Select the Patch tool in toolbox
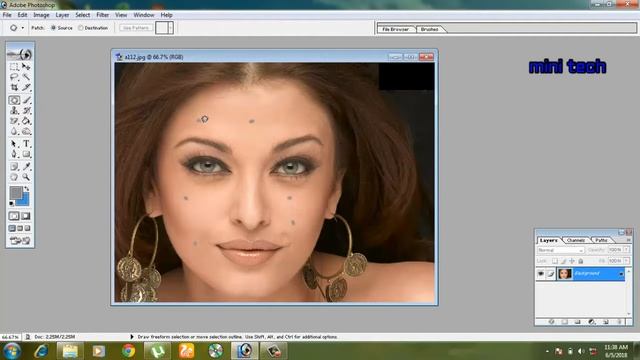The height and width of the screenshot is (360, 640). coord(14,100)
